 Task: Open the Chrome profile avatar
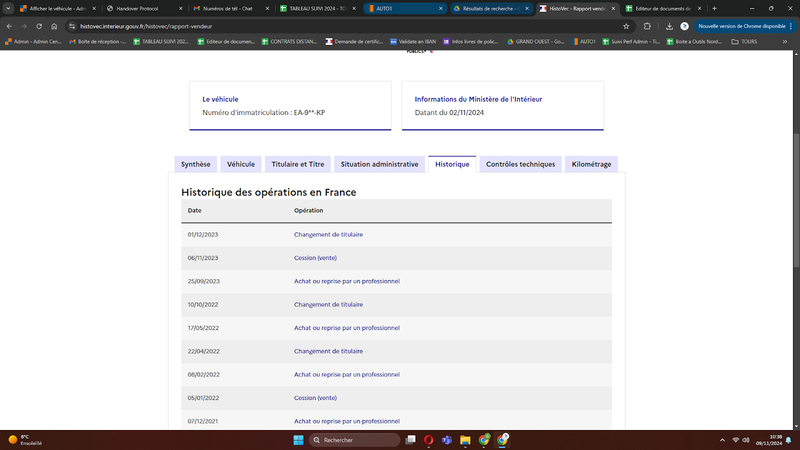(x=684, y=26)
